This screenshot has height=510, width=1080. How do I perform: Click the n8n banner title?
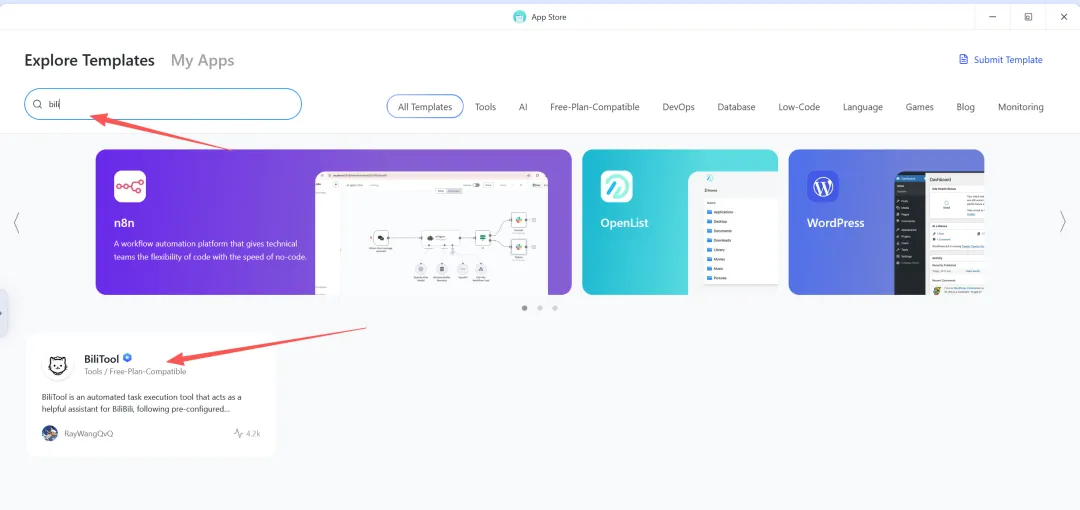tap(124, 223)
